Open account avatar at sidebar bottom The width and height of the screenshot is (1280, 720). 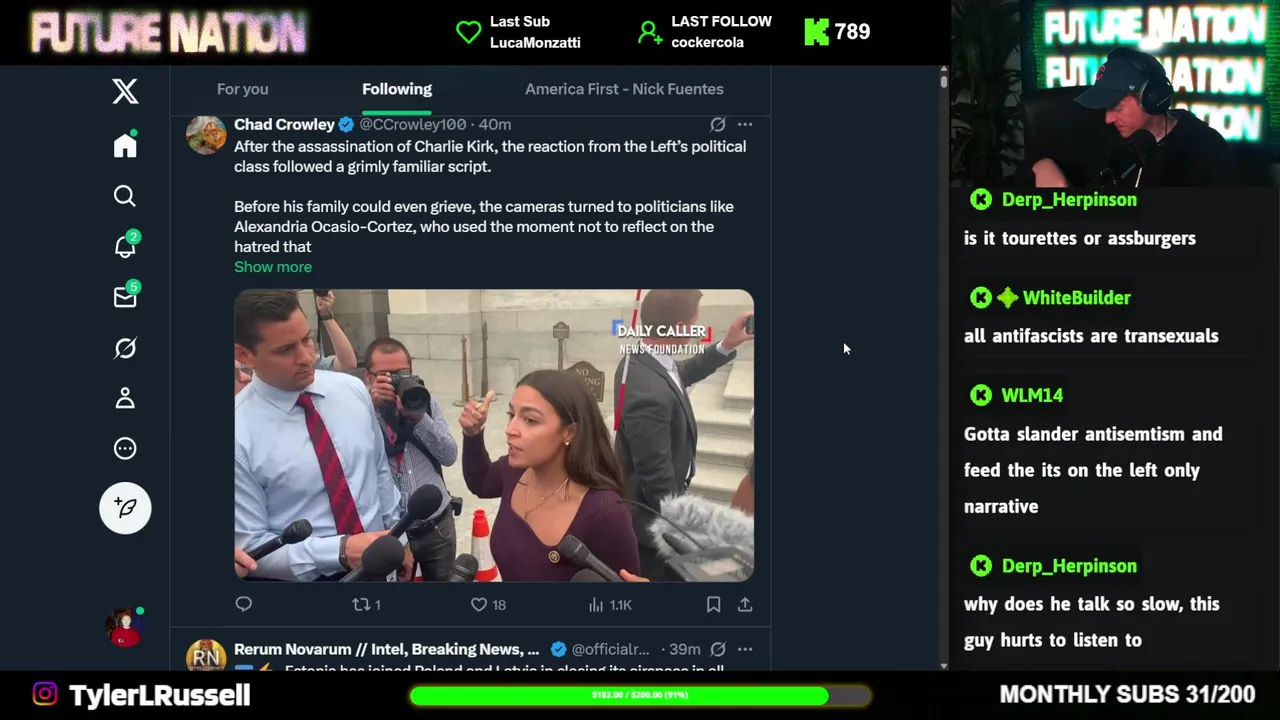[125, 627]
